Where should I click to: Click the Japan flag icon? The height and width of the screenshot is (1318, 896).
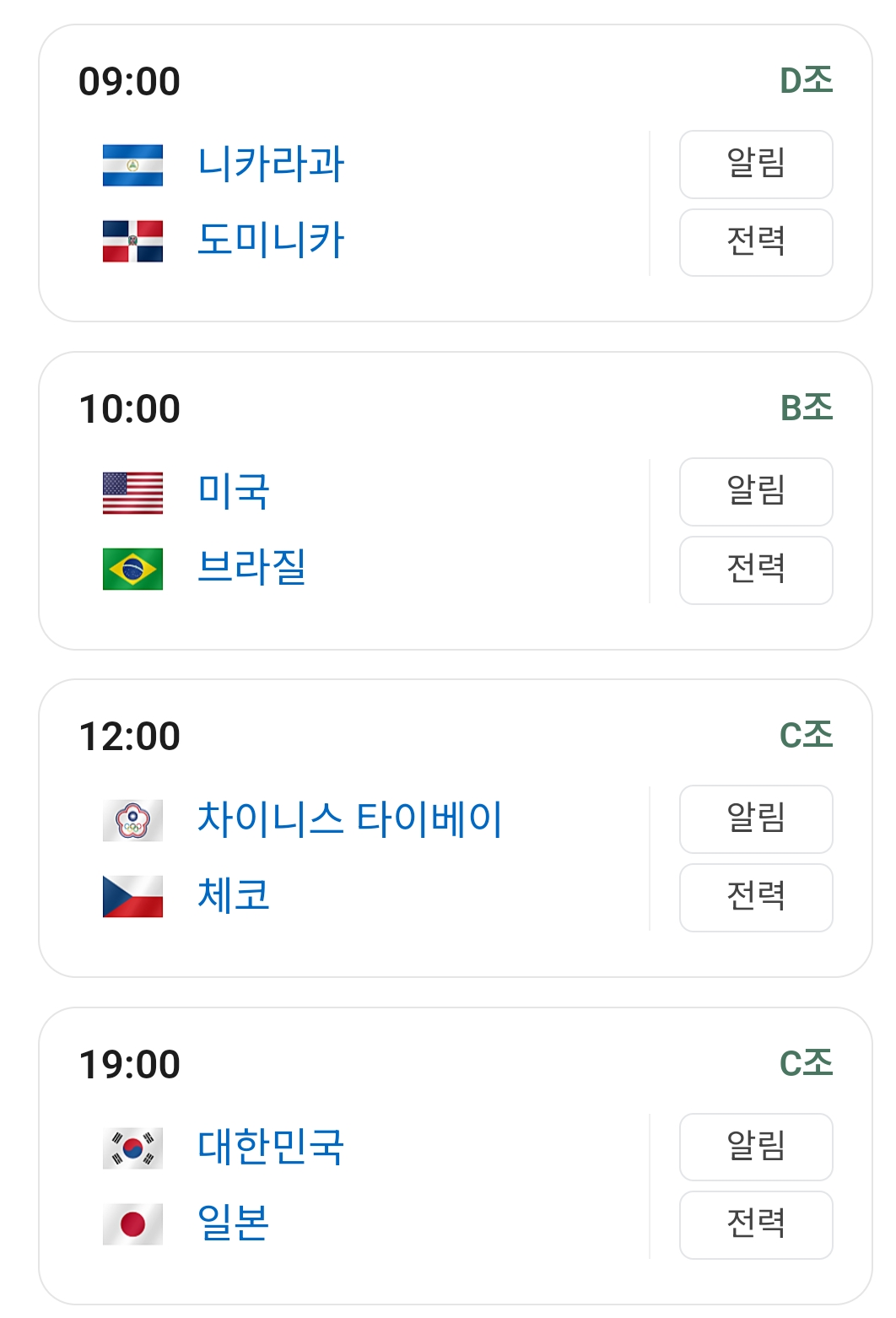click(132, 1224)
